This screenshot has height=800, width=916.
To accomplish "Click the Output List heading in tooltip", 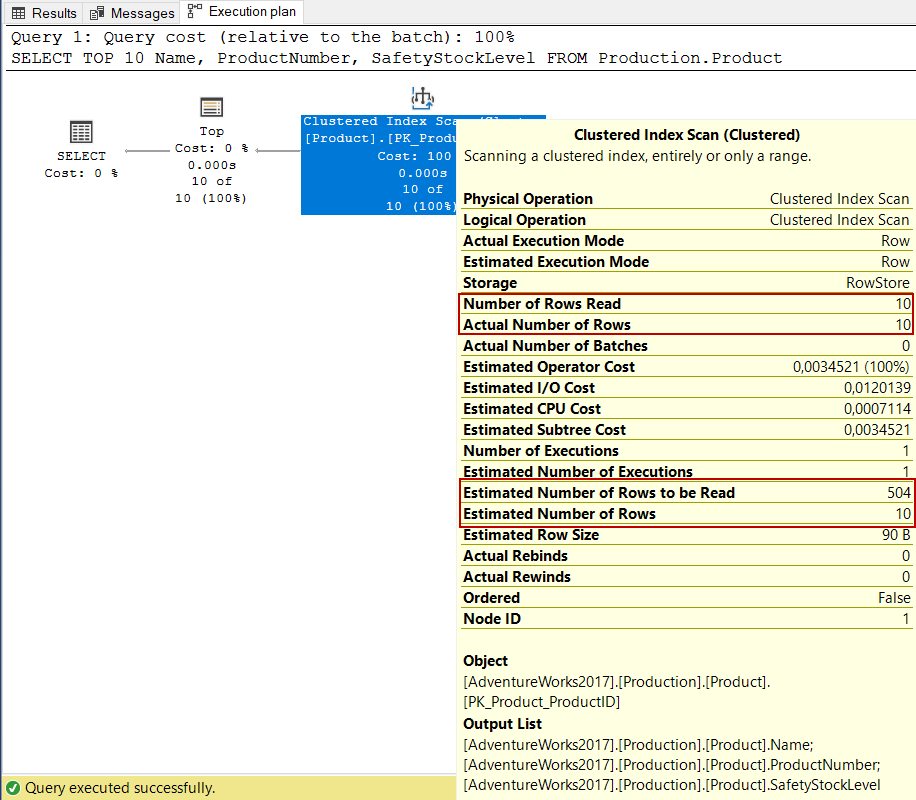I will (503, 724).
